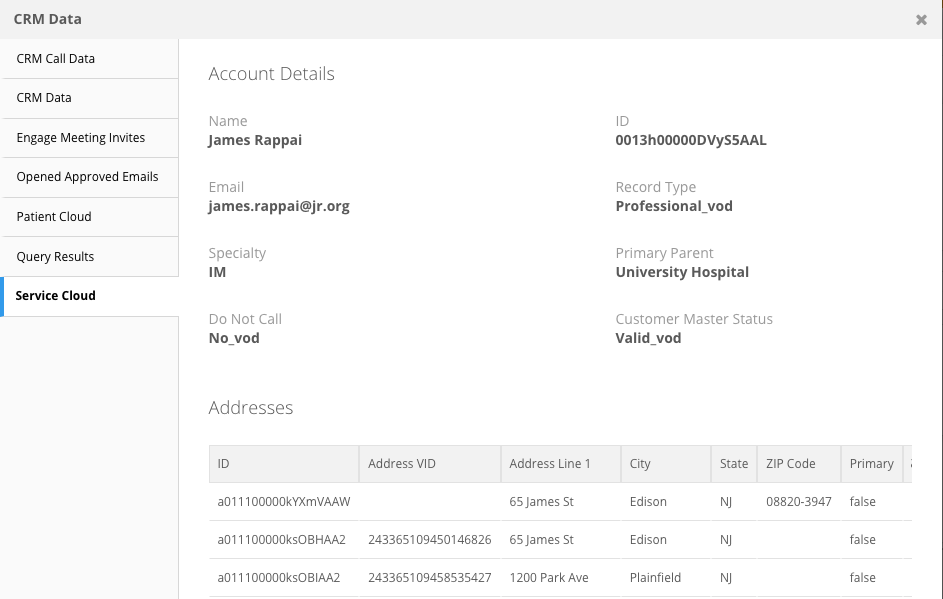Viewport: 943px width, 599px height.
Task: Click the Primary column header
Action: tap(871, 464)
